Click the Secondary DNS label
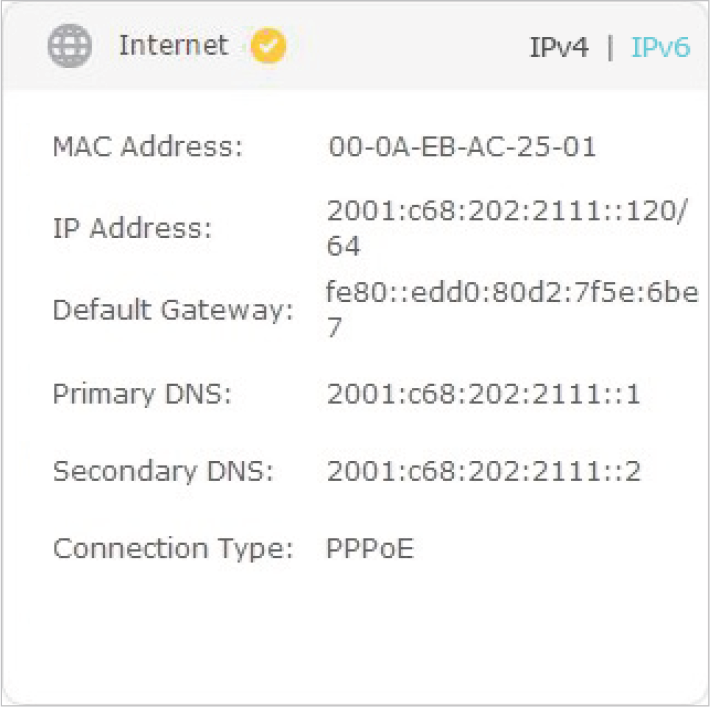 point(163,471)
